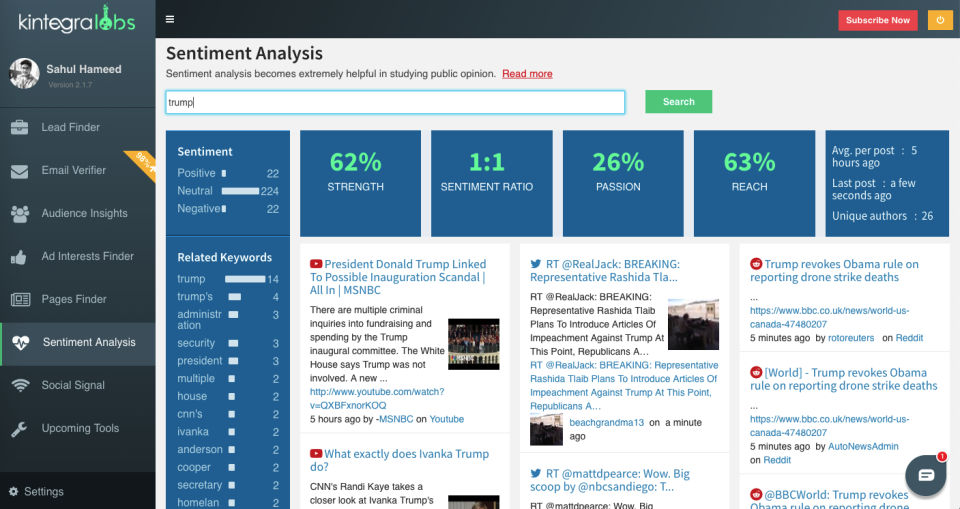The height and width of the screenshot is (509, 960).
Task: Click the 26% Passion tile
Action: coord(623,183)
